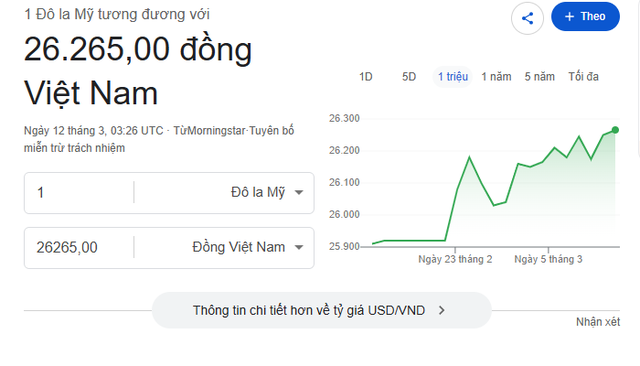The height and width of the screenshot is (366, 640).
Task: Click the Ngày 23 tháng 2 axis label
Action: pos(455,259)
